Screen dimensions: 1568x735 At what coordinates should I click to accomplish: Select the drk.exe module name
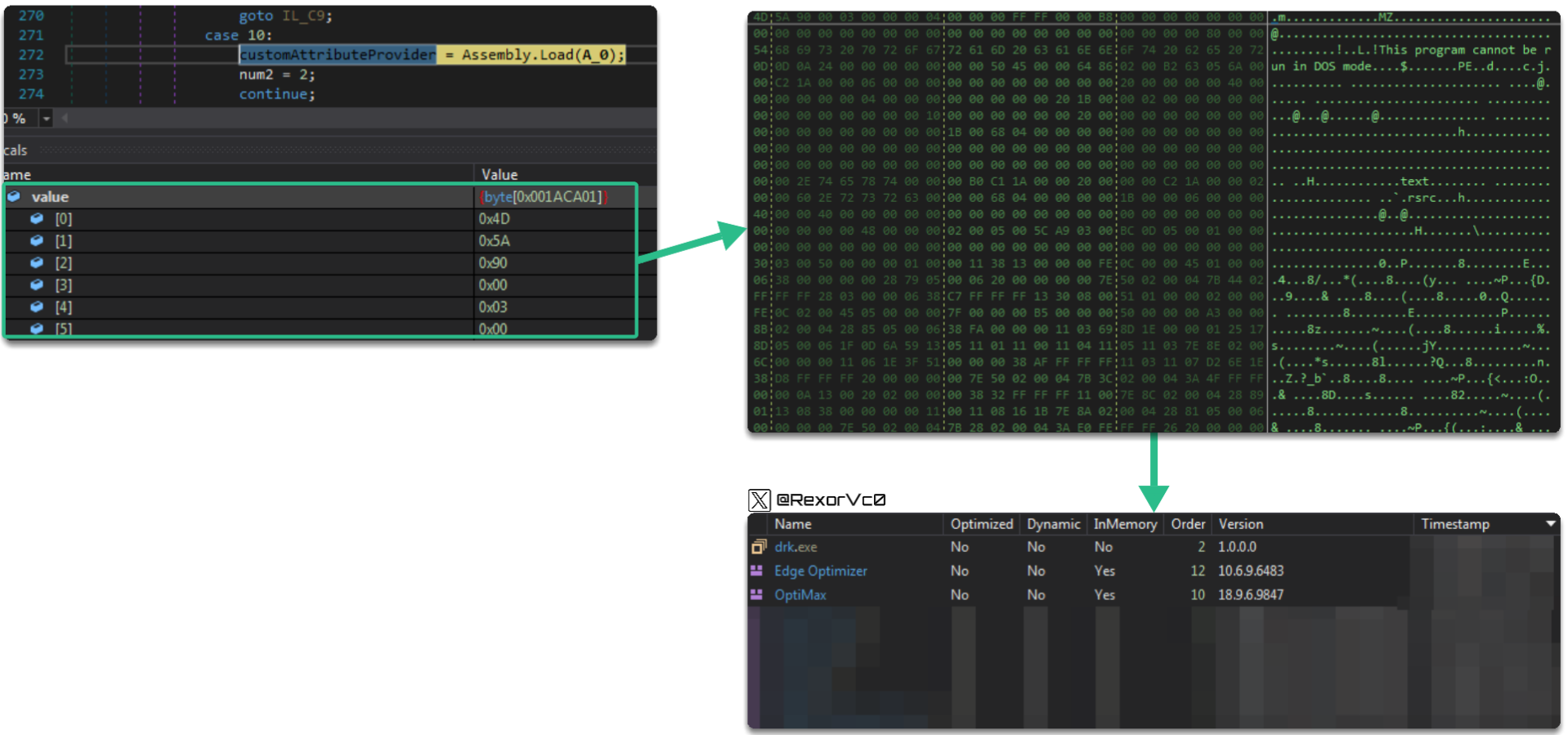[x=795, y=547]
